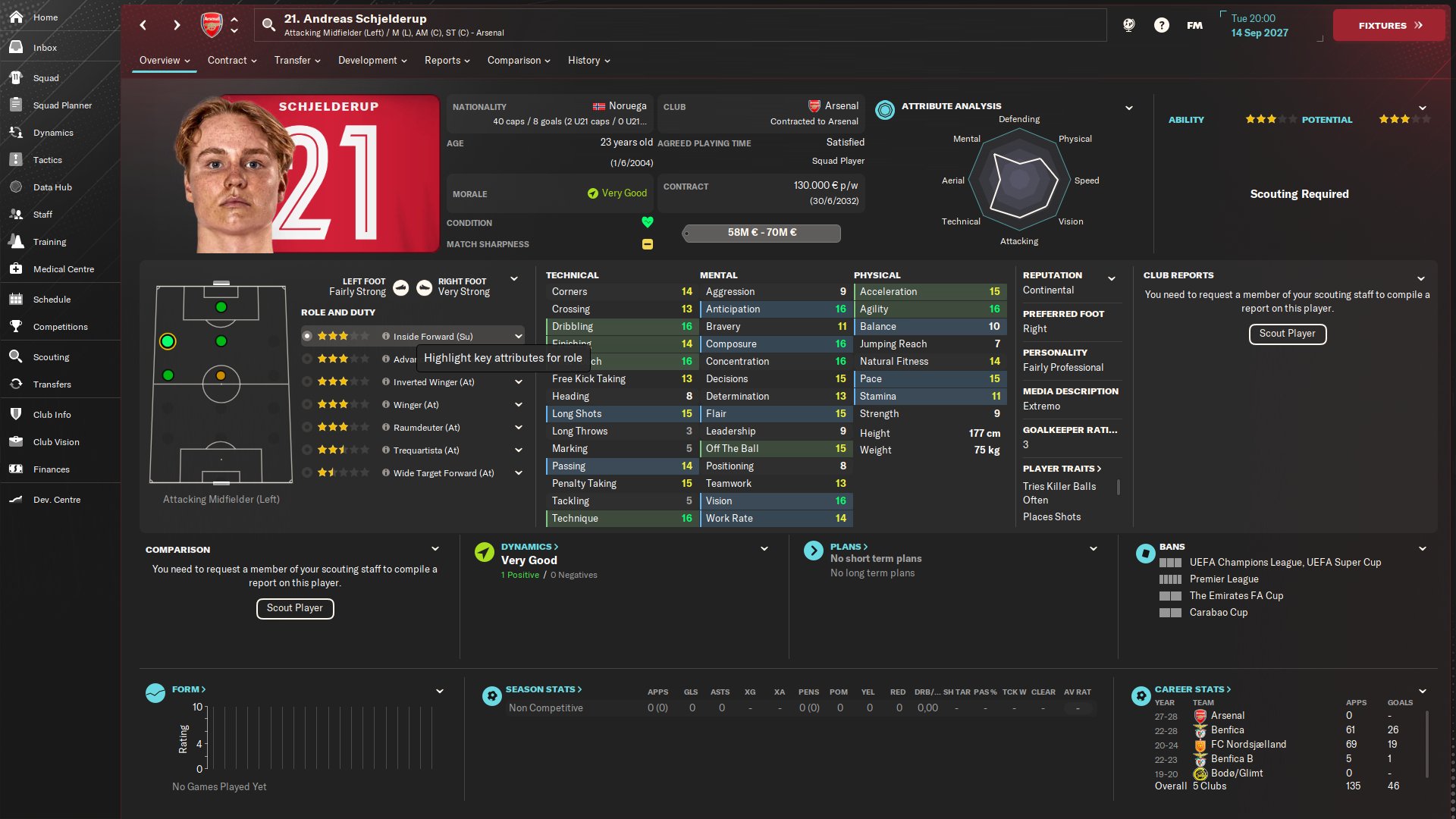Expand the Attribute Analysis panel dropdown

pyautogui.click(x=1128, y=108)
